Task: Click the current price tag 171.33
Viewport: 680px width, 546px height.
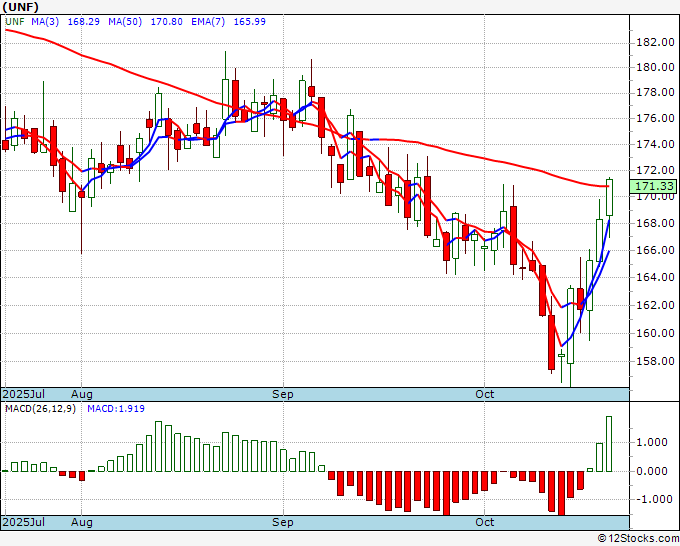Action: coord(654,186)
